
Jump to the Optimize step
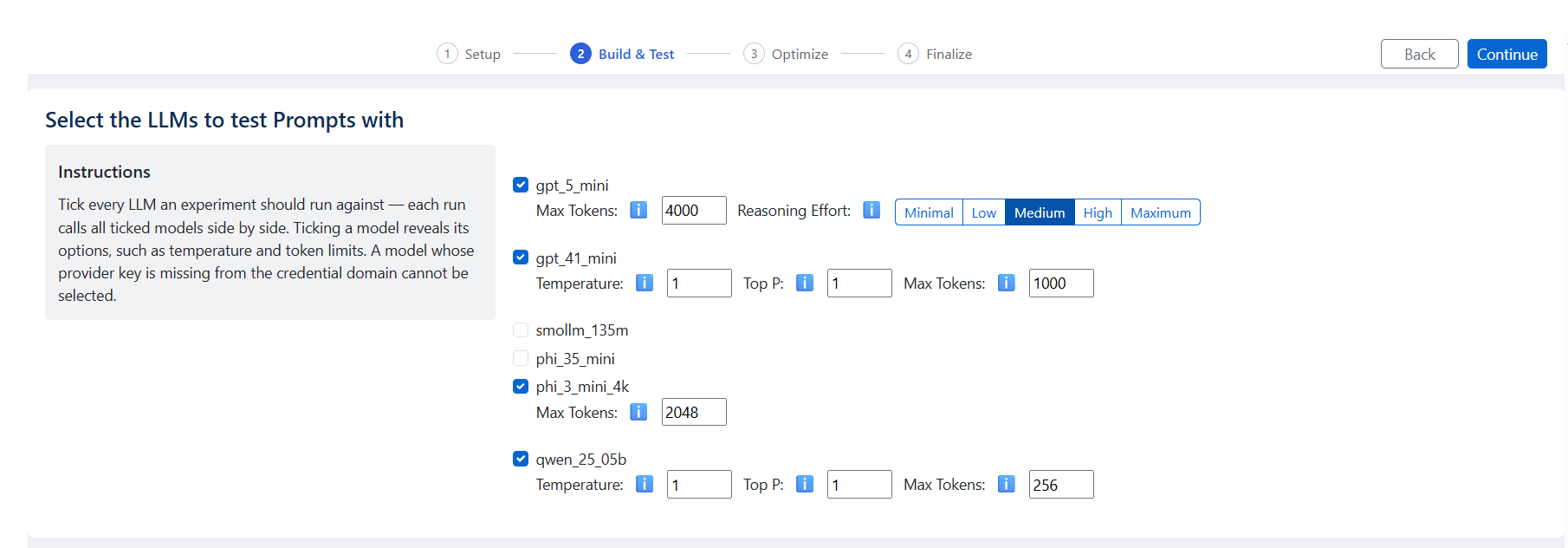786,54
